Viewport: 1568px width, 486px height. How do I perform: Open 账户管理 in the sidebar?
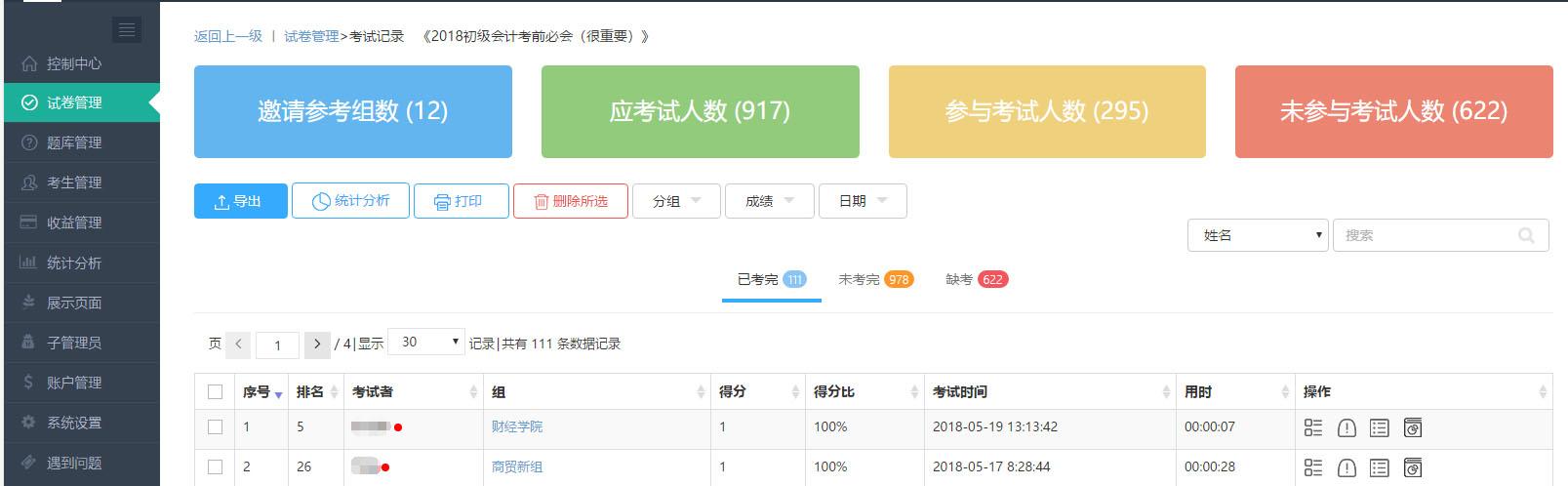click(x=80, y=383)
